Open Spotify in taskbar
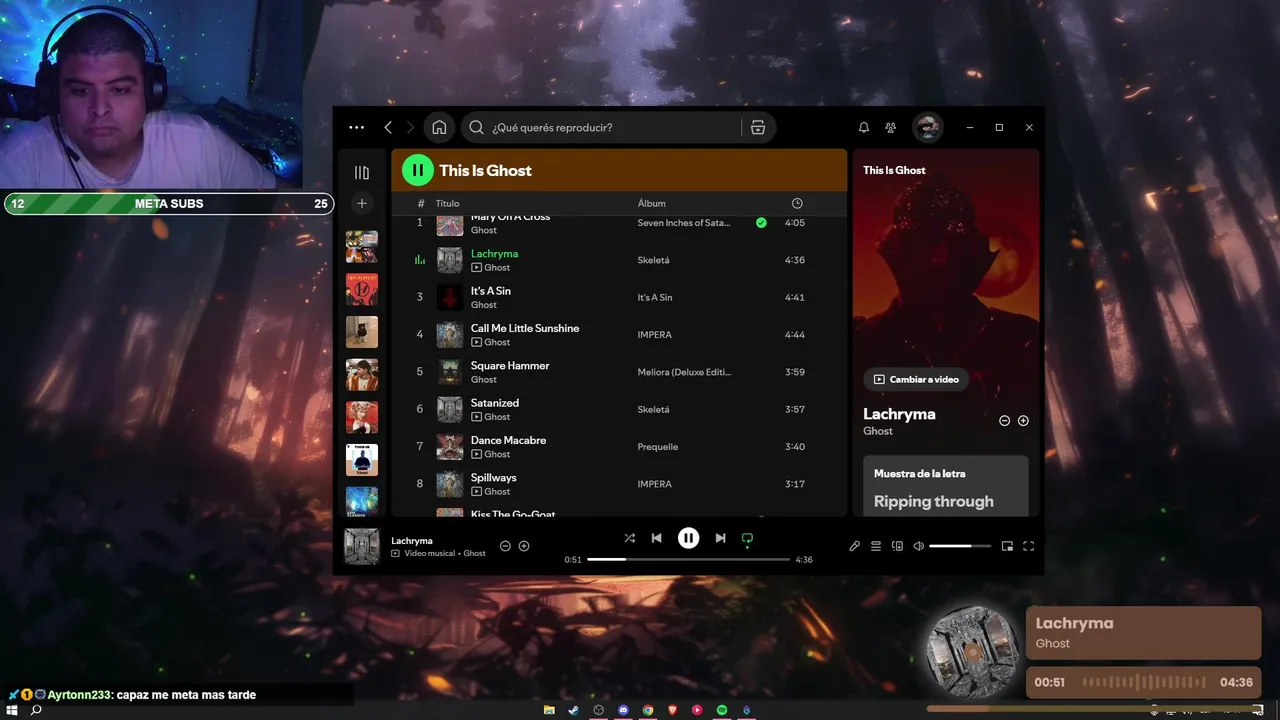The width and height of the screenshot is (1280, 720). pos(722,710)
